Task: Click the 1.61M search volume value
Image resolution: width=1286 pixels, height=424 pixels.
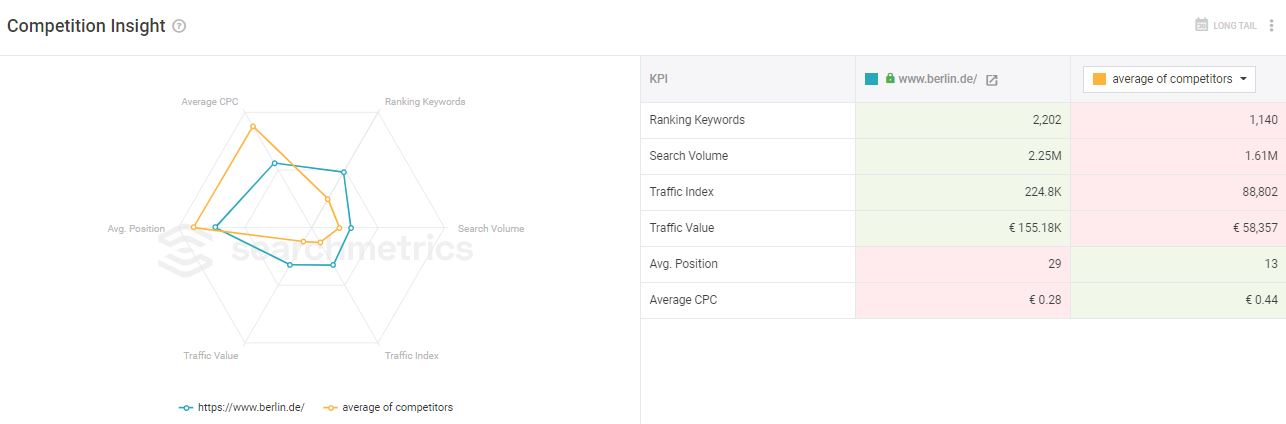Action: (x=1261, y=156)
